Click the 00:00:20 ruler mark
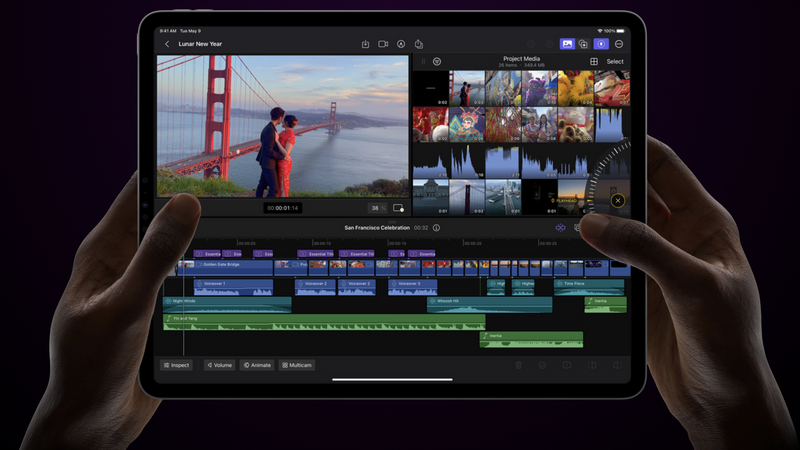 coord(472,243)
